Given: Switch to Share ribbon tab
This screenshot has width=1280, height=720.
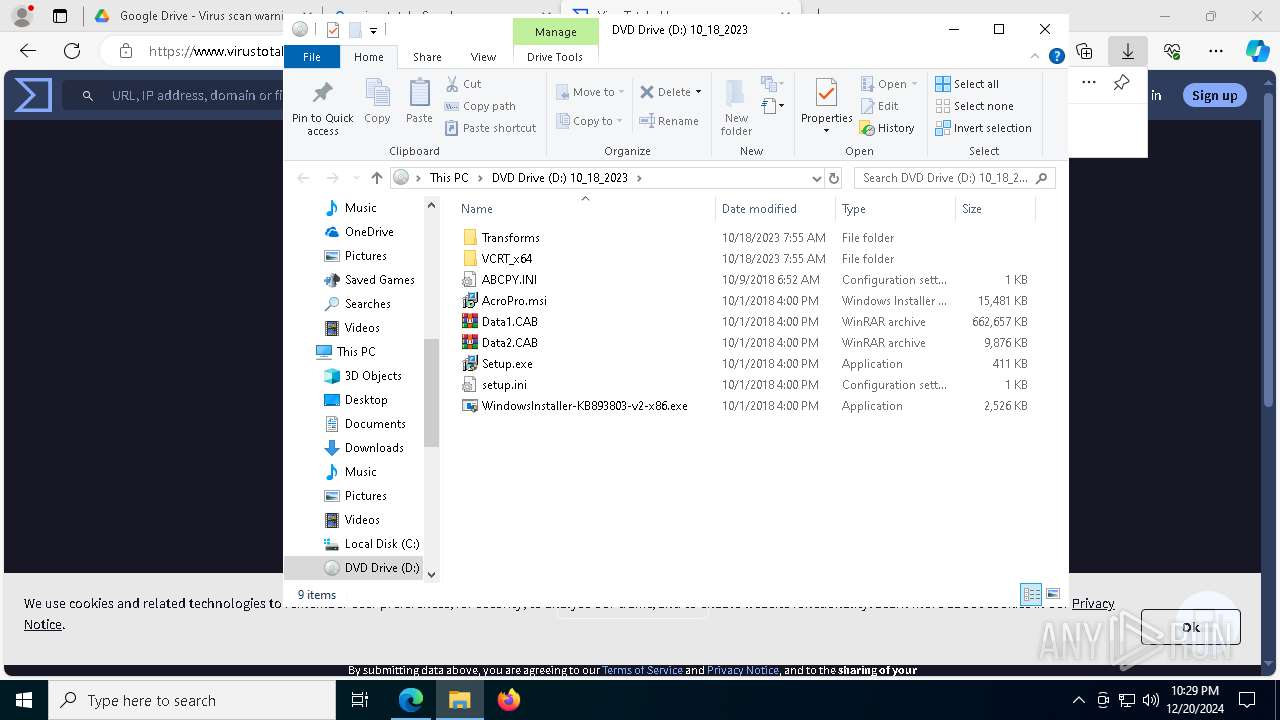Looking at the screenshot, I should tap(427, 57).
